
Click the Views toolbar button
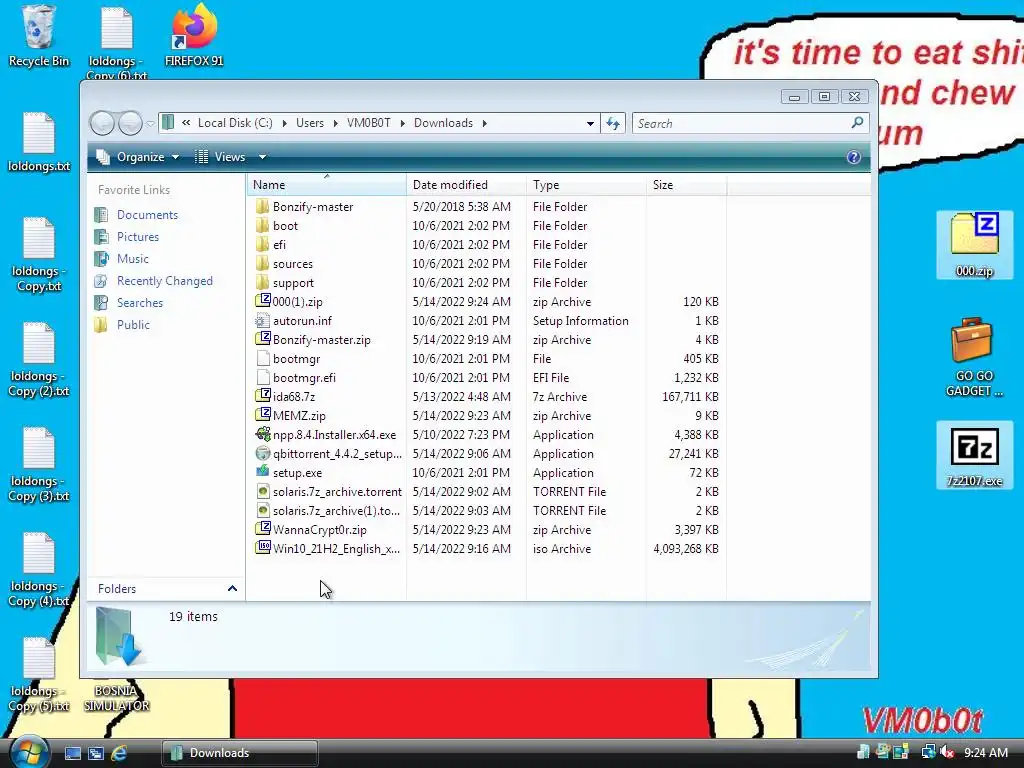pos(221,157)
